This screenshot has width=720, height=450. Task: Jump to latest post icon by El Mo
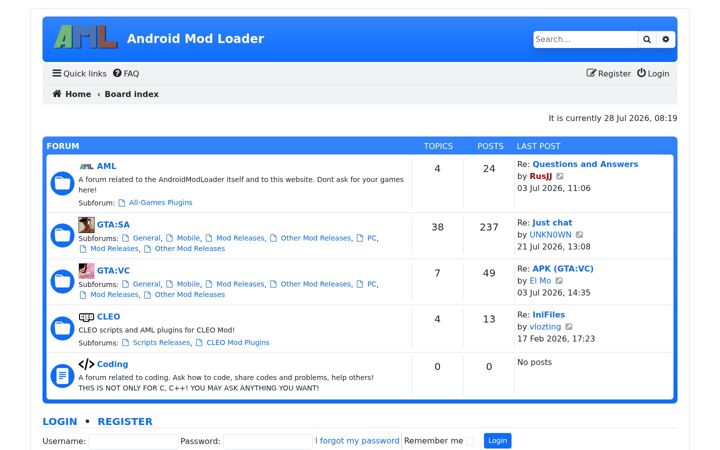559,281
